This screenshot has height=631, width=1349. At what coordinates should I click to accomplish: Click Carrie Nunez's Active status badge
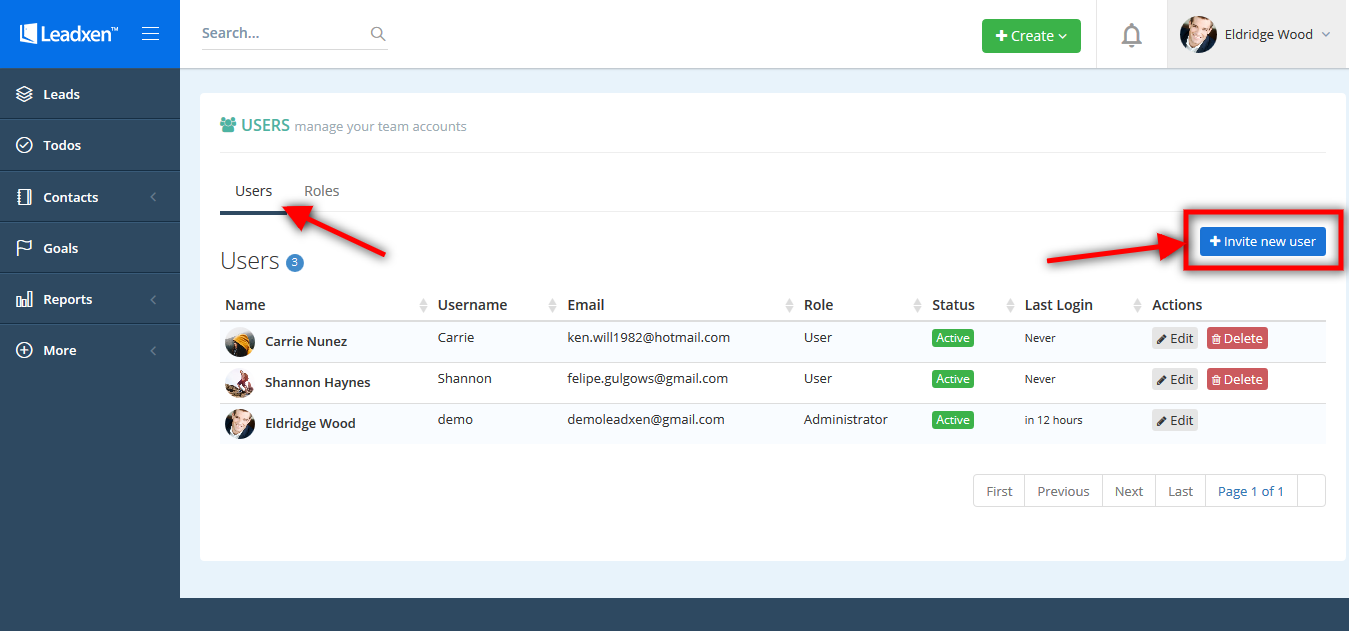953,338
